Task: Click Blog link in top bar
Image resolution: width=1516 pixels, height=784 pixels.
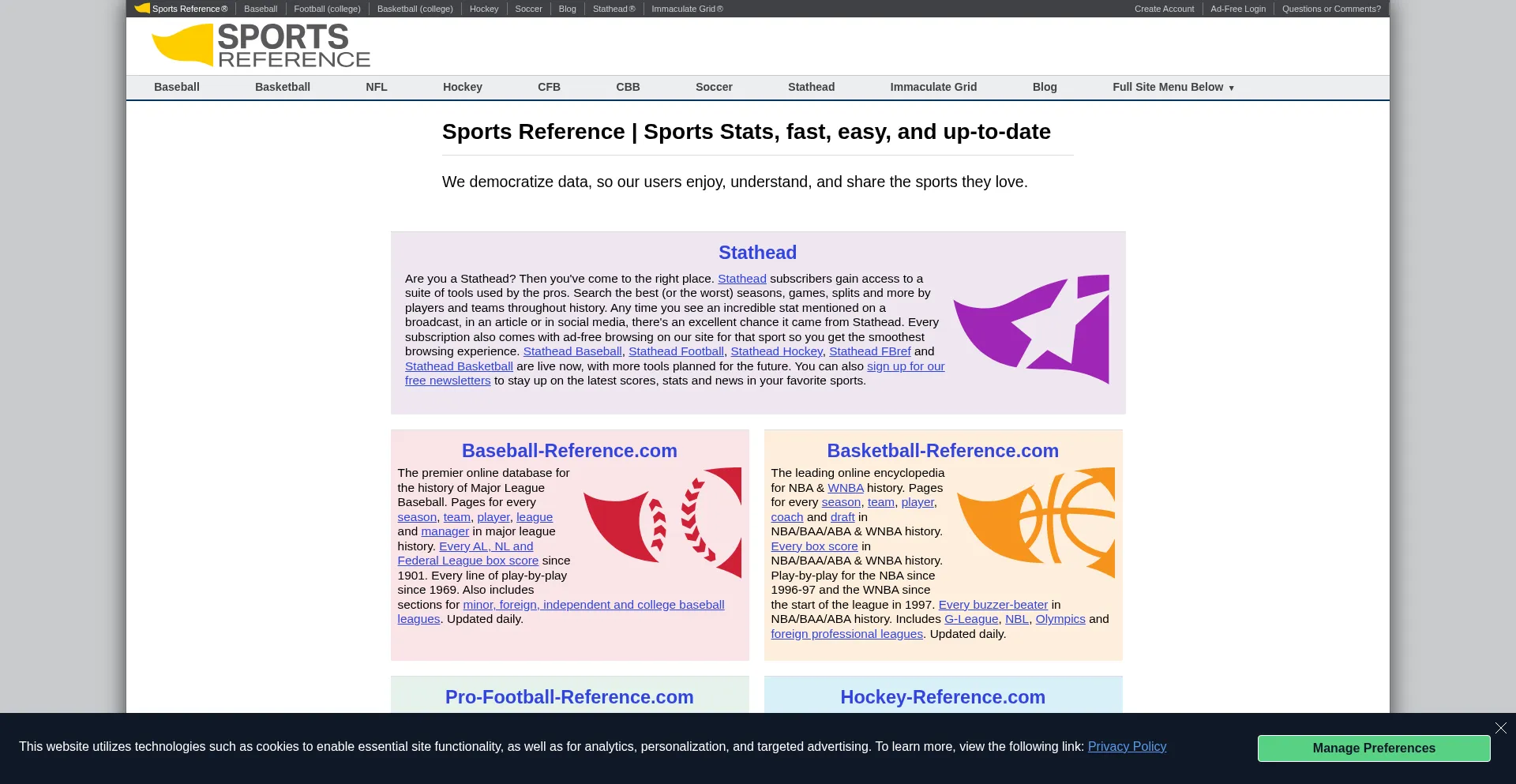Action: [567, 9]
